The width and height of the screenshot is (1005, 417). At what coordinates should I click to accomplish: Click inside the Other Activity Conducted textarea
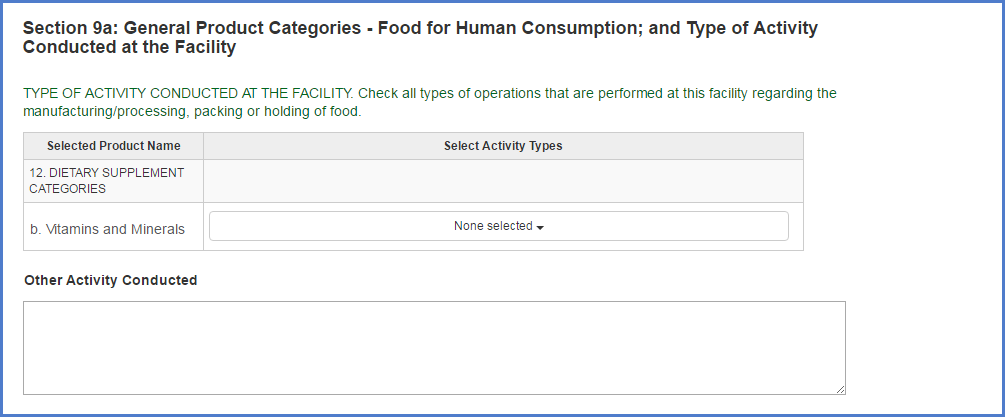(x=434, y=347)
